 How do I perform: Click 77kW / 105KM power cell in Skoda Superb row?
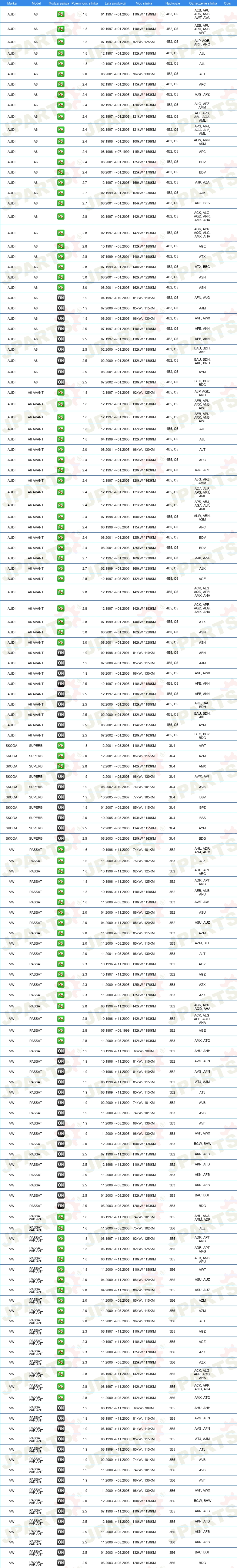pyautogui.click(x=144, y=797)
